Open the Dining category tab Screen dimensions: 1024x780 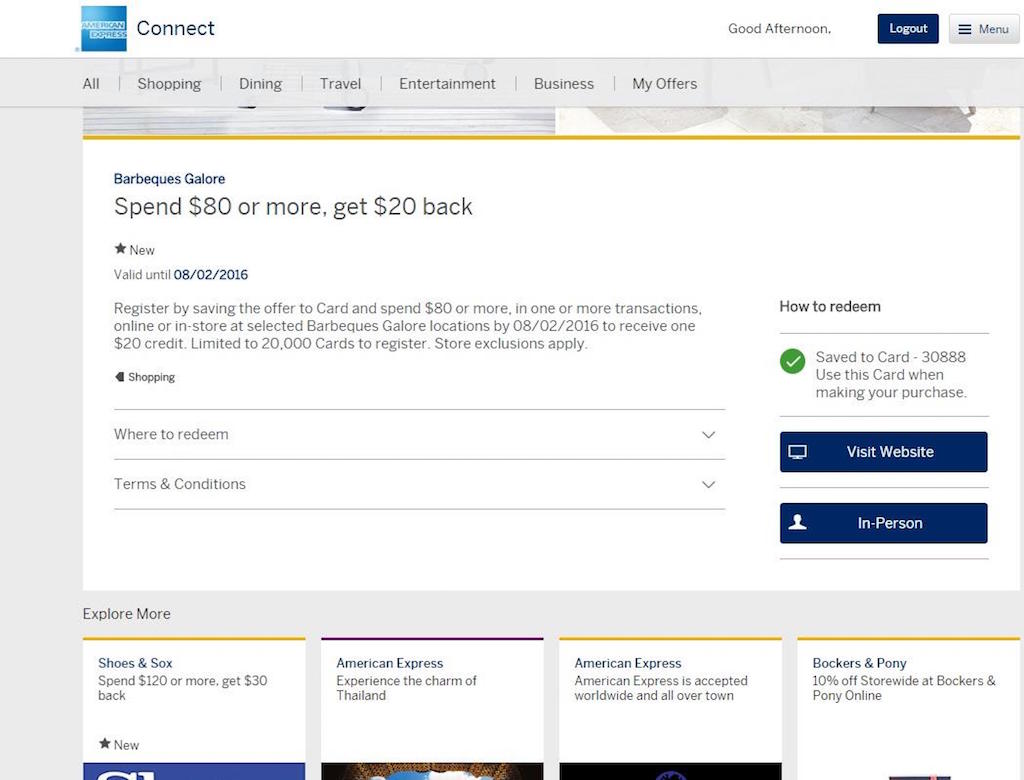tap(261, 84)
